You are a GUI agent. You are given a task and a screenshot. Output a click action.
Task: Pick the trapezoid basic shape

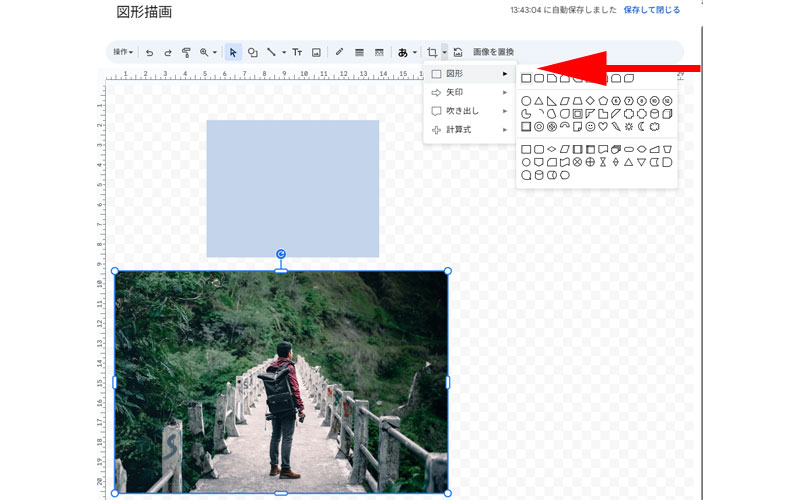click(x=577, y=101)
